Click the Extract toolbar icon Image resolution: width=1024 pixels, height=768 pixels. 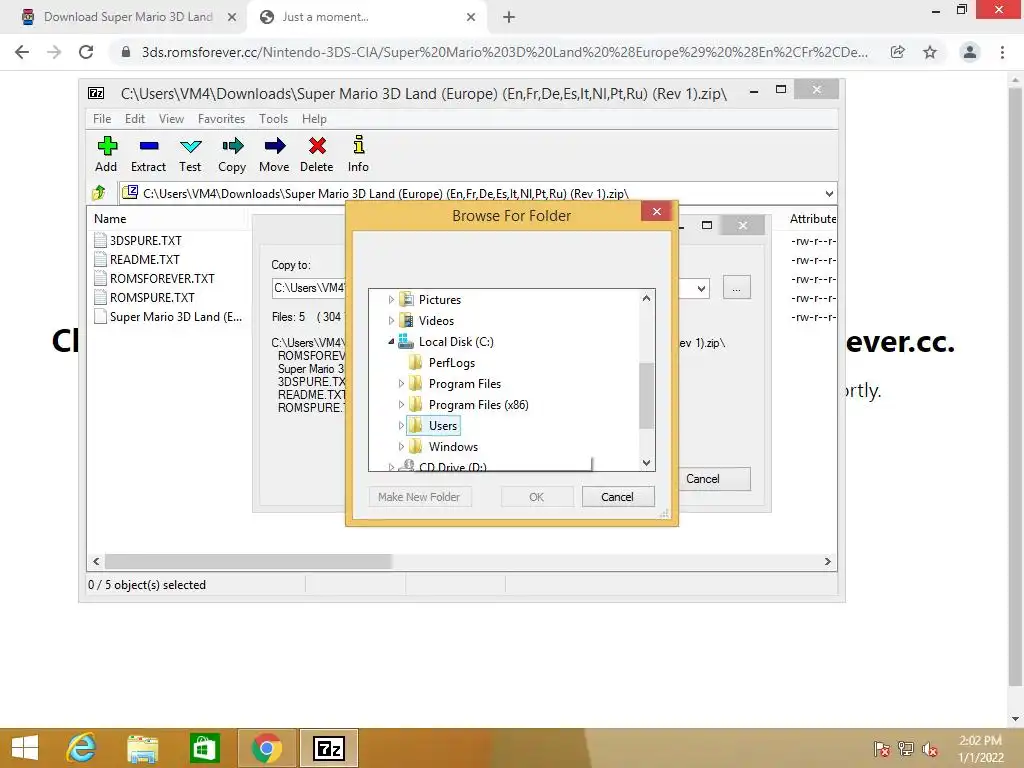pos(149,146)
